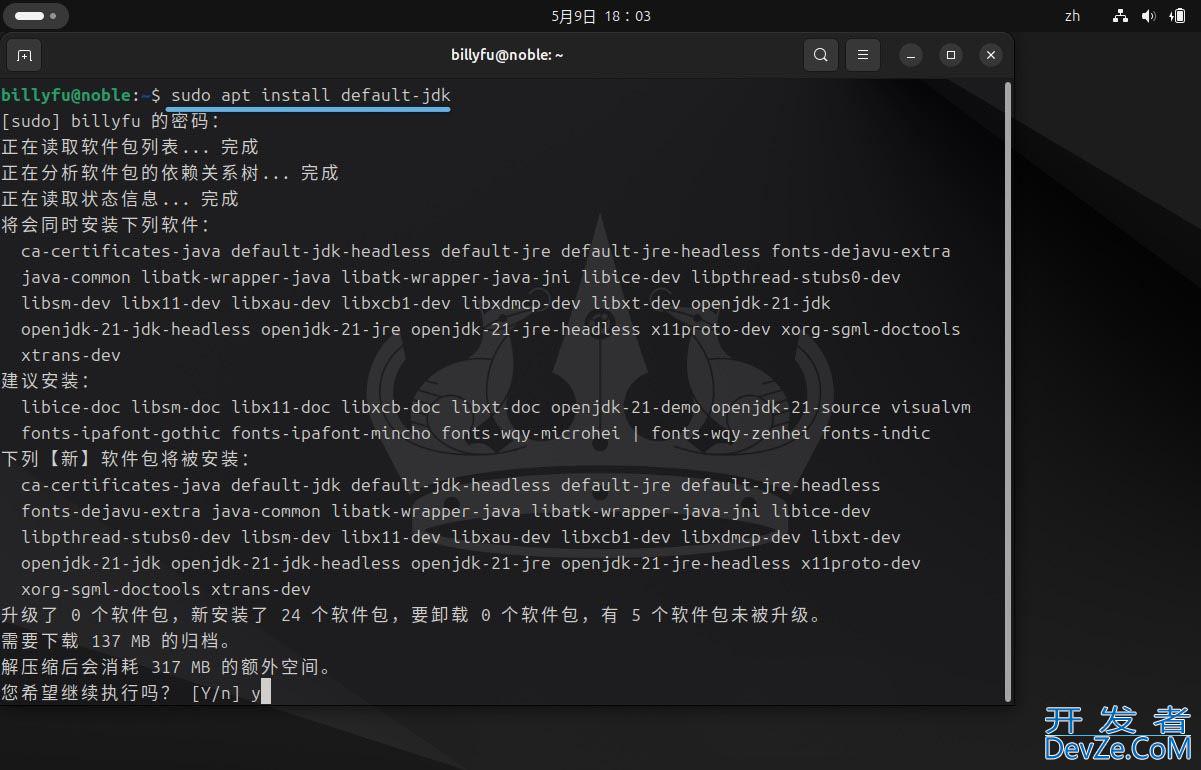Maximize the terminal window
This screenshot has height=770, width=1201.
click(951, 55)
